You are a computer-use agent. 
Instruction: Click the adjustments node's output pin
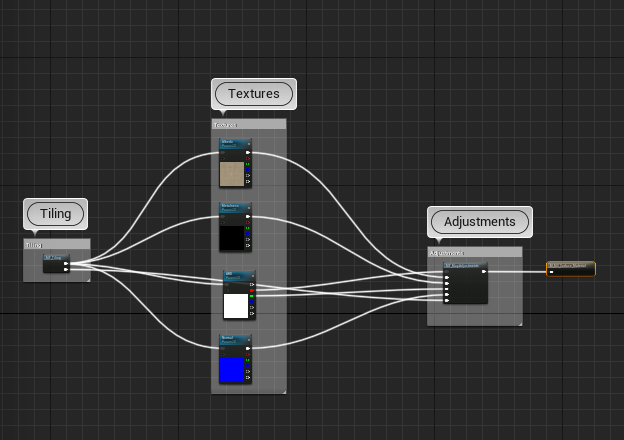point(484,272)
